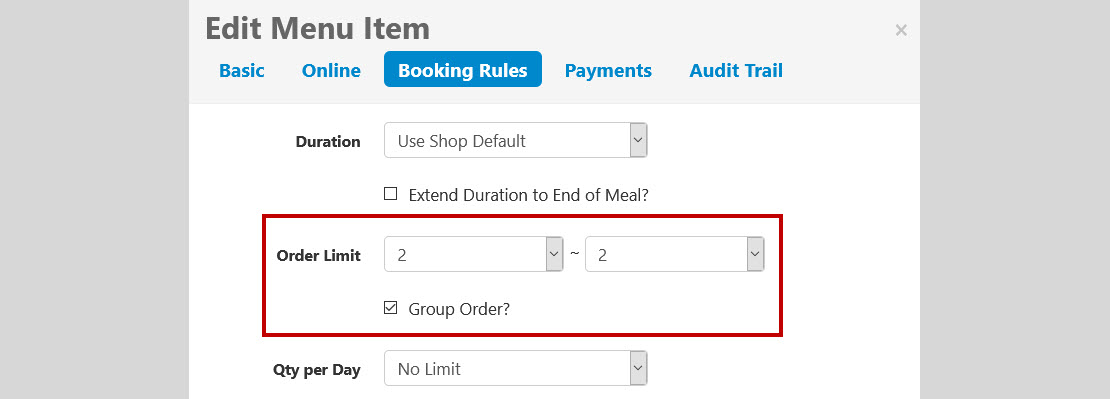Click the 'Extend Duration to End of Meal?' label
1110x399 pixels.
click(528, 195)
